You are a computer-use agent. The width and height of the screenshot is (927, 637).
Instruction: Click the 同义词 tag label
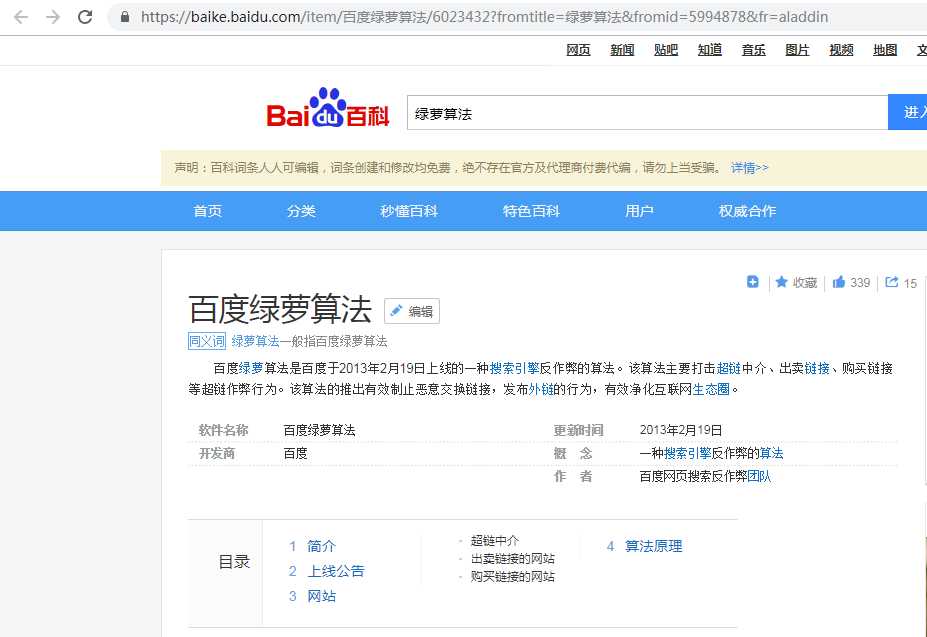tap(207, 341)
